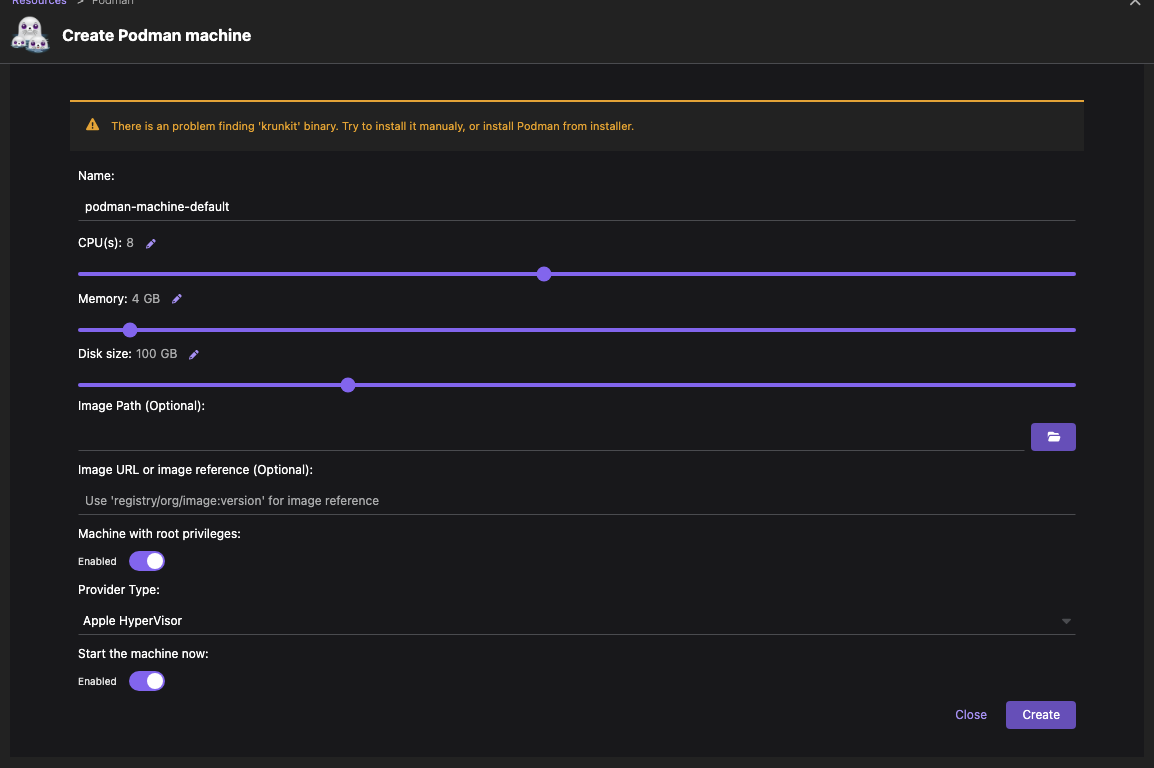Open the Provider Type dropdown
The width and height of the screenshot is (1154, 768).
pyautogui.click(x=576, y=621)
